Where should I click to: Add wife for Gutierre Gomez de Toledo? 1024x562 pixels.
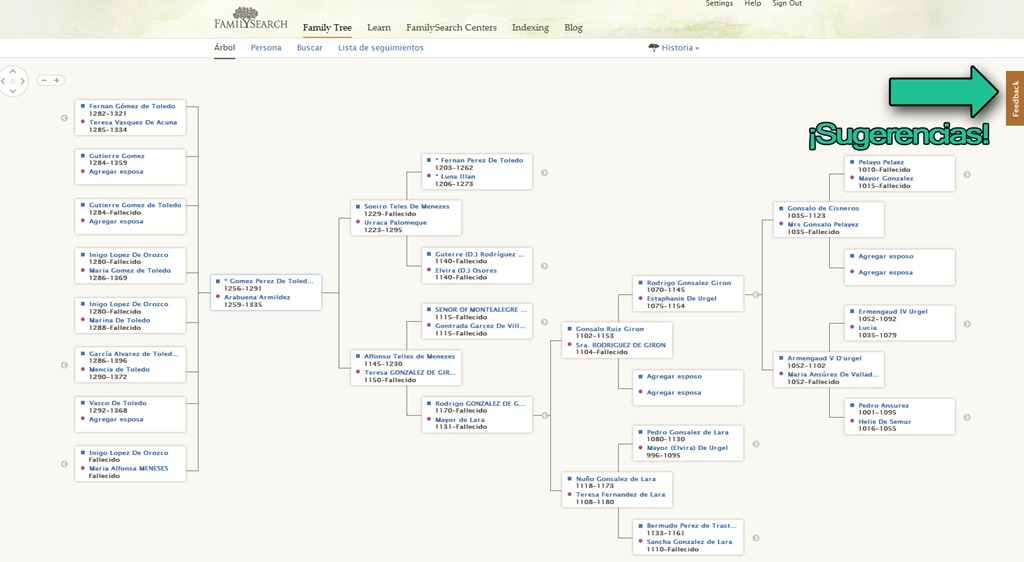pyautogui.click(x=116, y=221)
